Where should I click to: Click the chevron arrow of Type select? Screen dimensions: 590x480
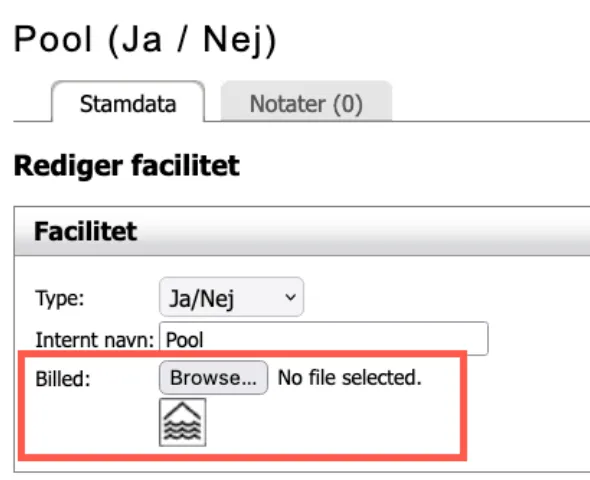pyautogui.click(x=290, y=297)
